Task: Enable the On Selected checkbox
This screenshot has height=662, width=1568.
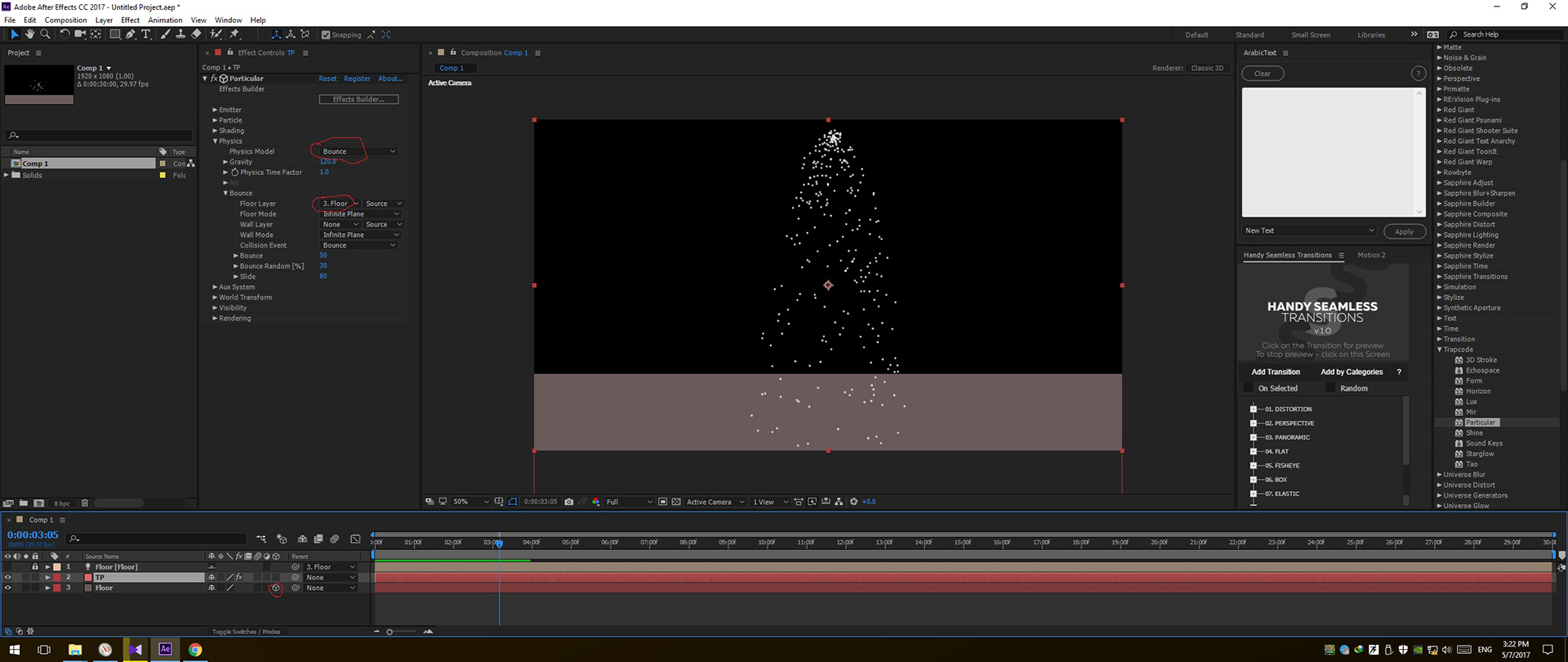Action: click(x=1248, y=387)
